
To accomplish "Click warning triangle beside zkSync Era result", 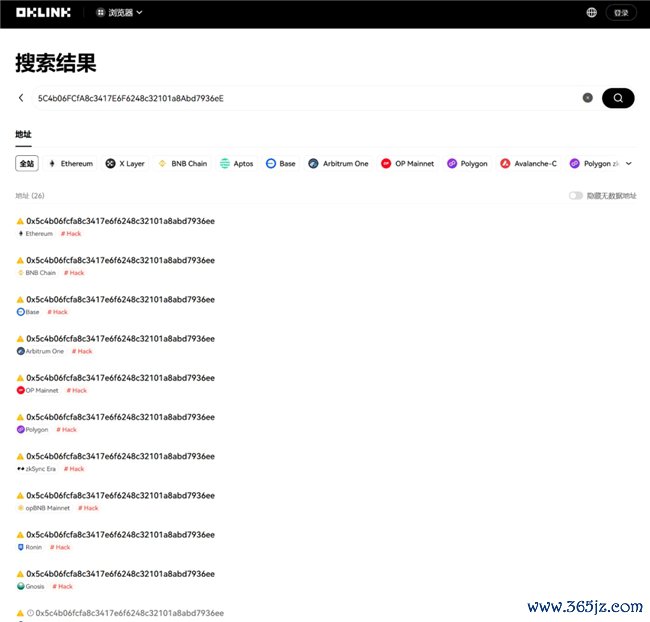I will (20, 457).
